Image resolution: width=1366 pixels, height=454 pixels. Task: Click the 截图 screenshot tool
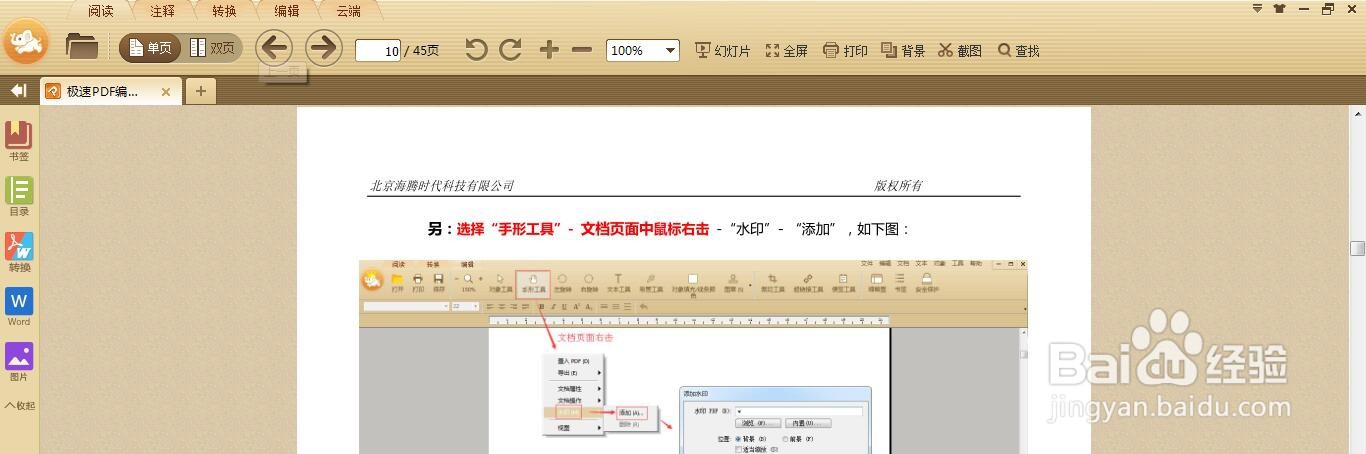pyautogui.click(x=960, y=50)
